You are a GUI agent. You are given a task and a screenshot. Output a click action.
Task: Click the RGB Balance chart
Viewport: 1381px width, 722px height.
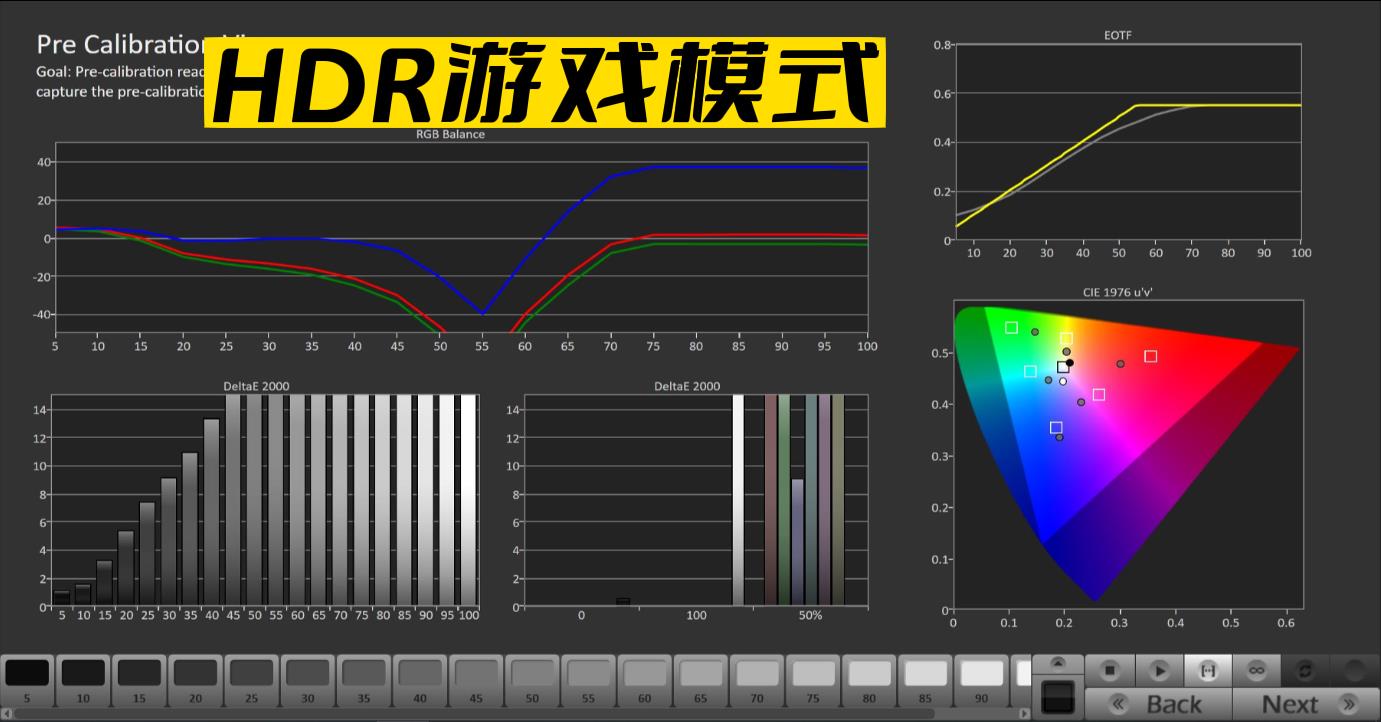pos(460,240)
